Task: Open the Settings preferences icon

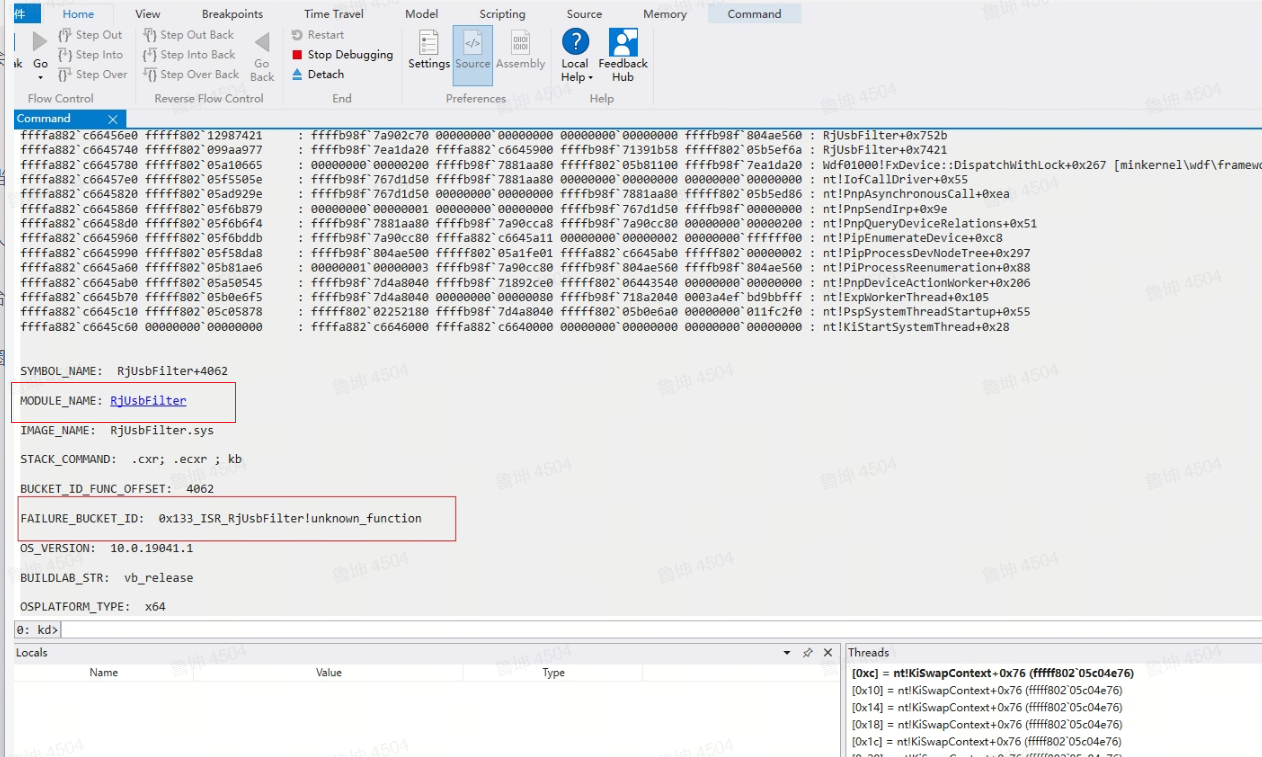Action: coord(429,49)
